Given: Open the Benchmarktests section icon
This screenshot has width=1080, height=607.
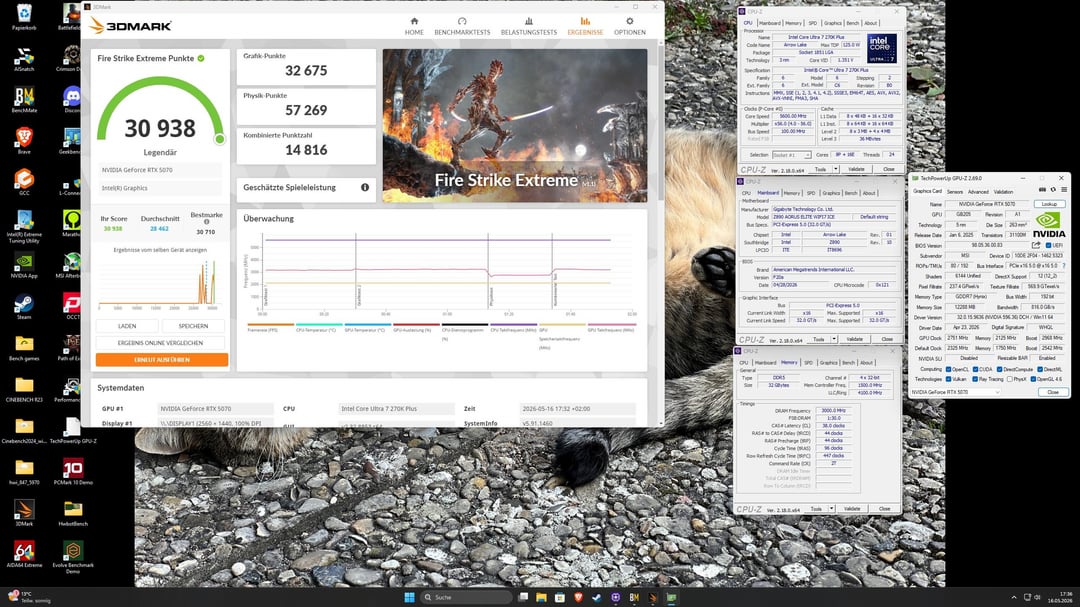Looking at the screenshot, I should click(x=462, y=21).
